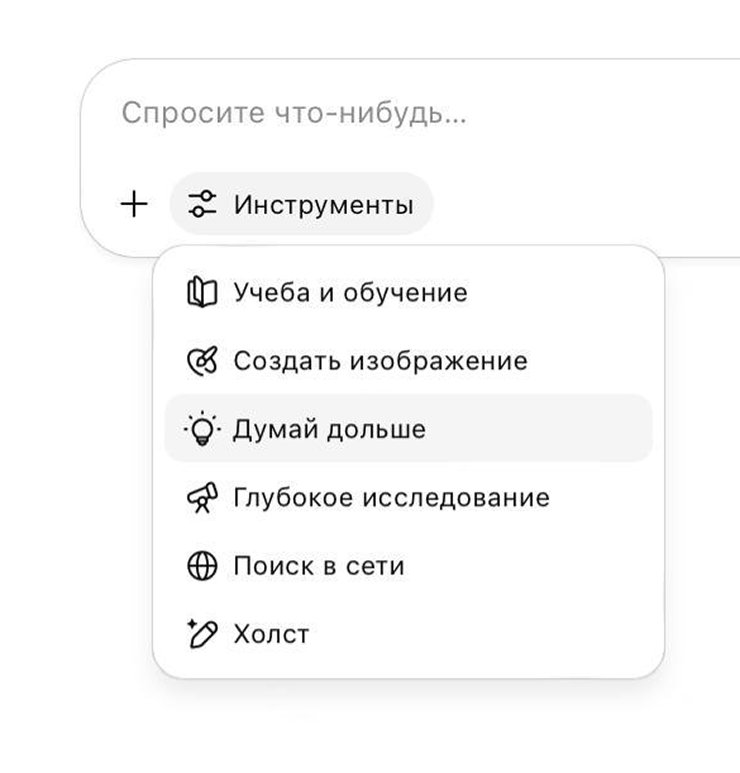740x773 pixels.
Task: Select the open book icon for Учеба
Action: [x=202, y=292]
